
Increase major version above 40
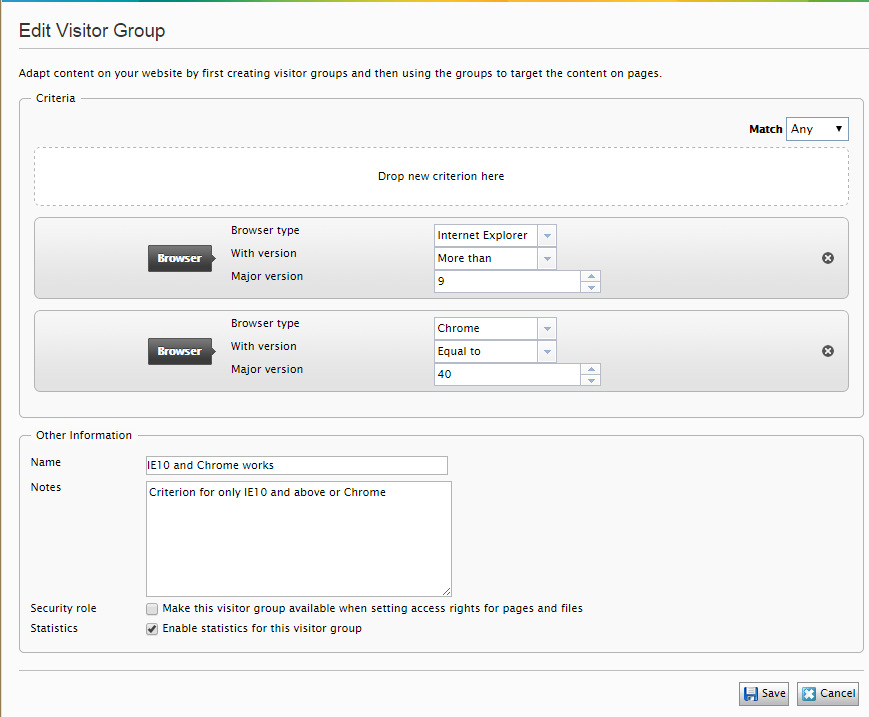(x=591, y=370)
